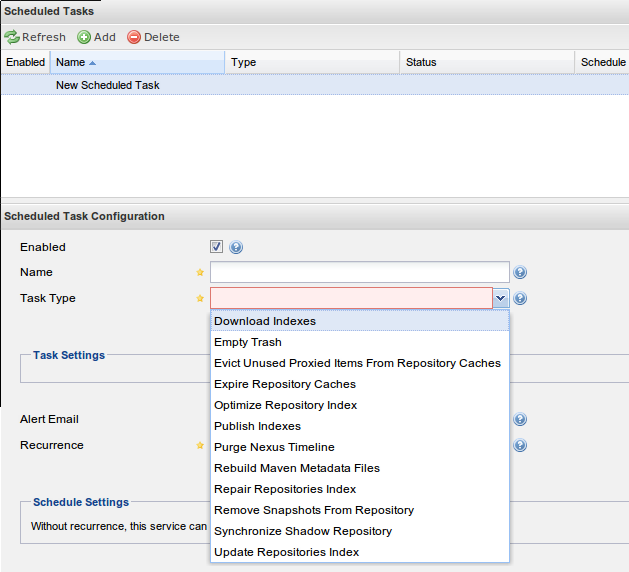
Task: Add a new scheduled task
Action: (96, 37)
